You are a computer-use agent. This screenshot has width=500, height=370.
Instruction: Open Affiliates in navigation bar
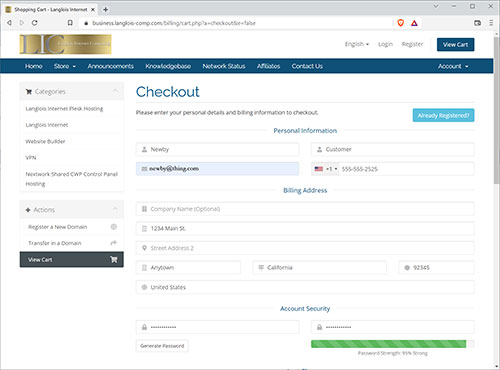(x=268, y=66)
